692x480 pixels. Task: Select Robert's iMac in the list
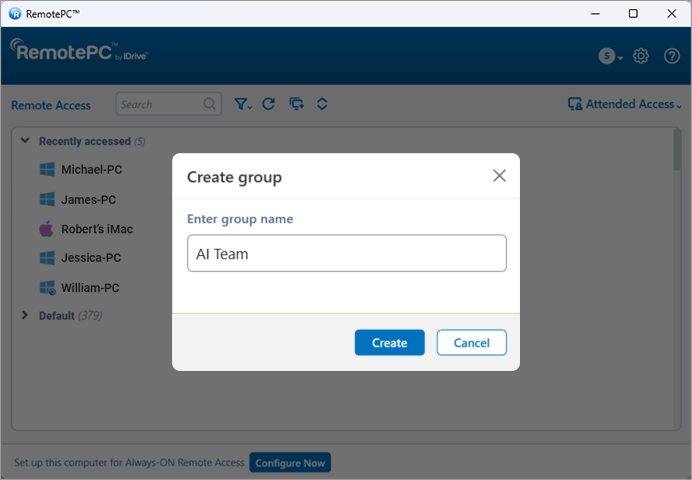pos(96,229)
